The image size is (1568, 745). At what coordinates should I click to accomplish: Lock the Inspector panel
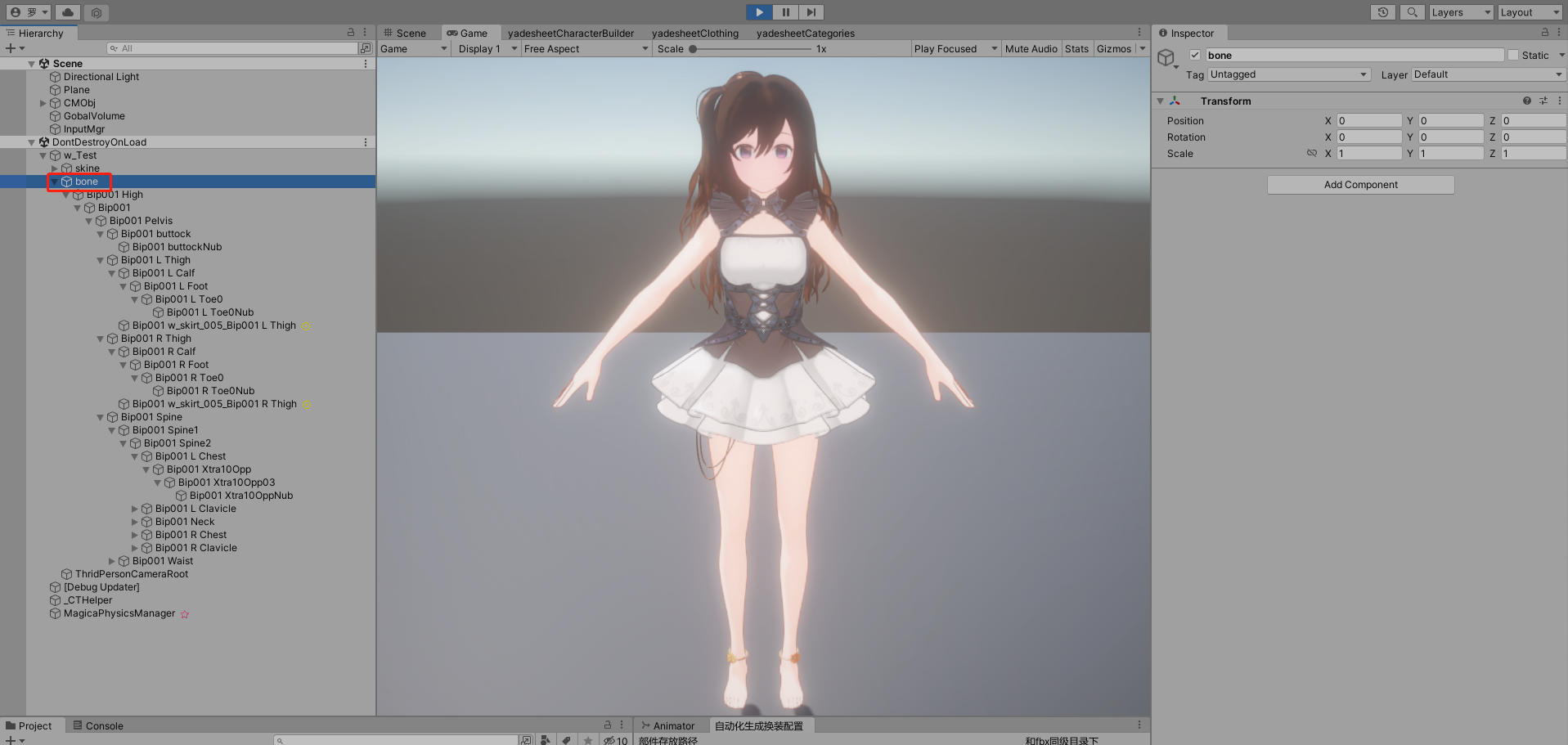point(1544,33)
